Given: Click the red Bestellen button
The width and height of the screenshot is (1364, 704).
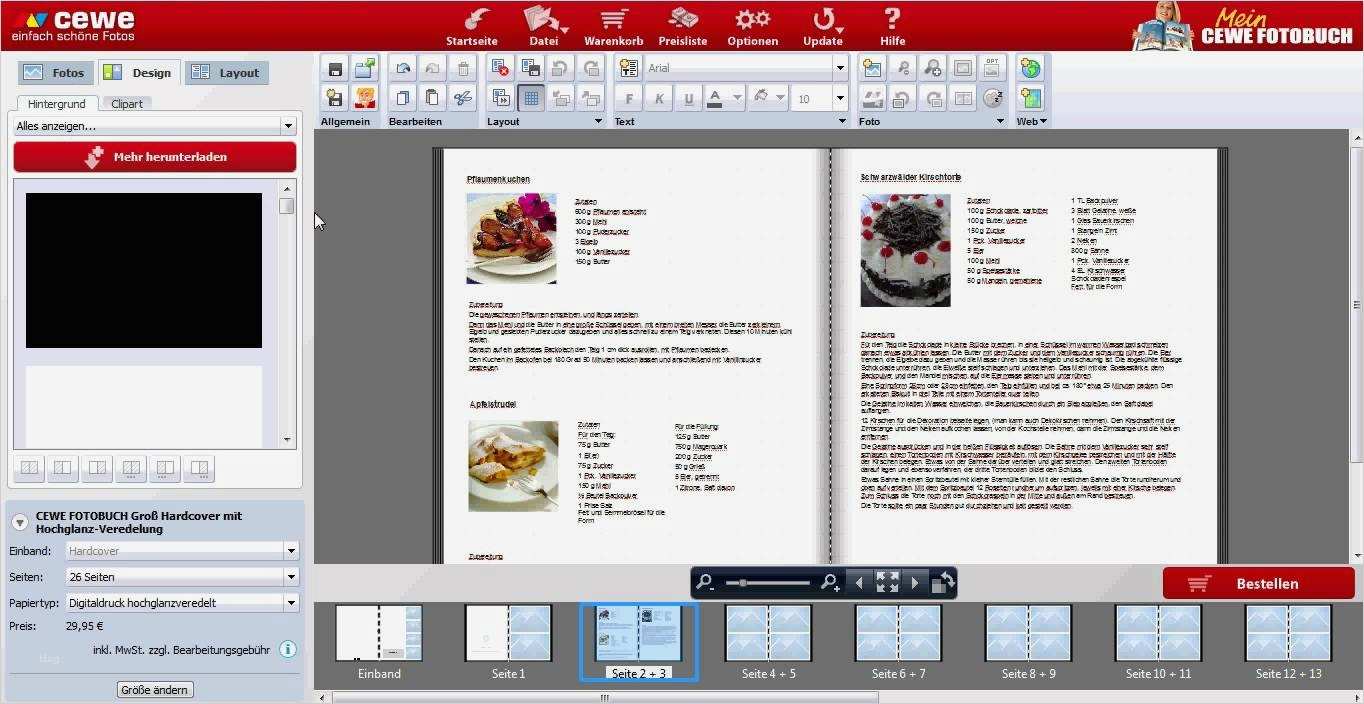Looking at the screenshot, I should pyautogui.click(x=1258, y=583).
